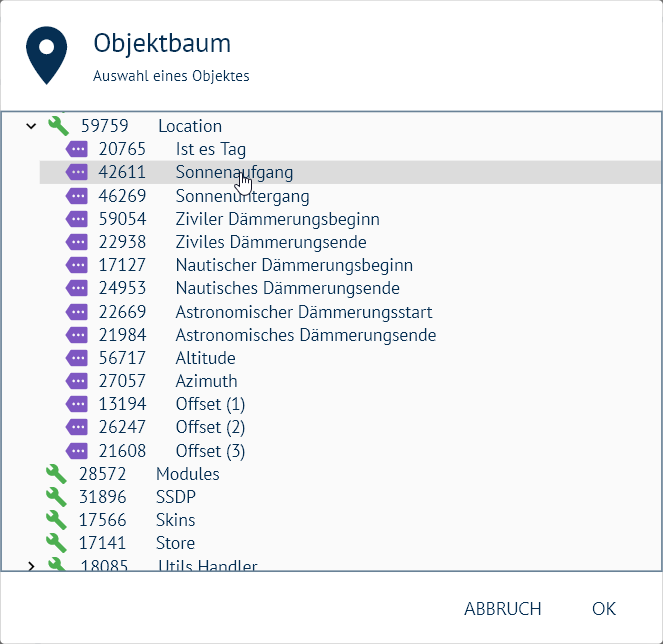Select Nautischer Dämmerungsbeginn row
This screenshot has height=644, width=663.
tap(294, 265)
